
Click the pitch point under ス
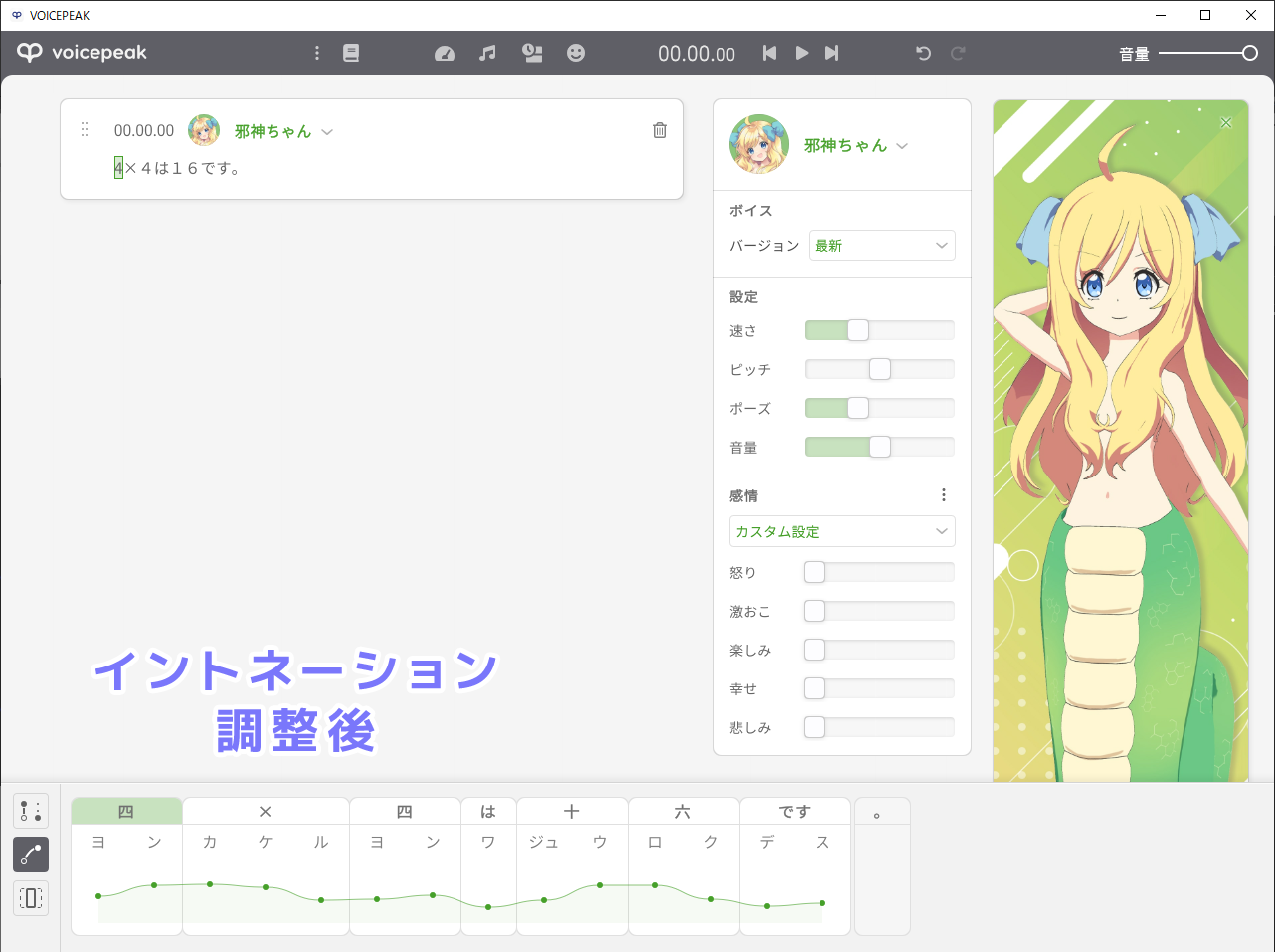point(822,903)
